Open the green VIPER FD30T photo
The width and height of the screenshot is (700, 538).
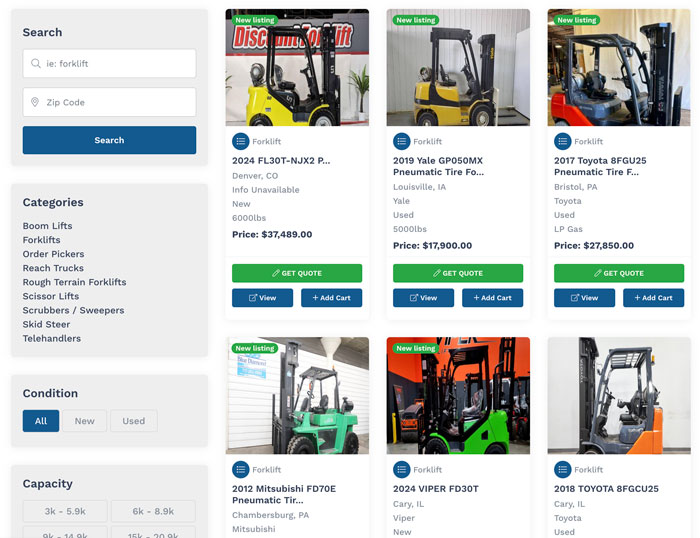coord(458,396)
